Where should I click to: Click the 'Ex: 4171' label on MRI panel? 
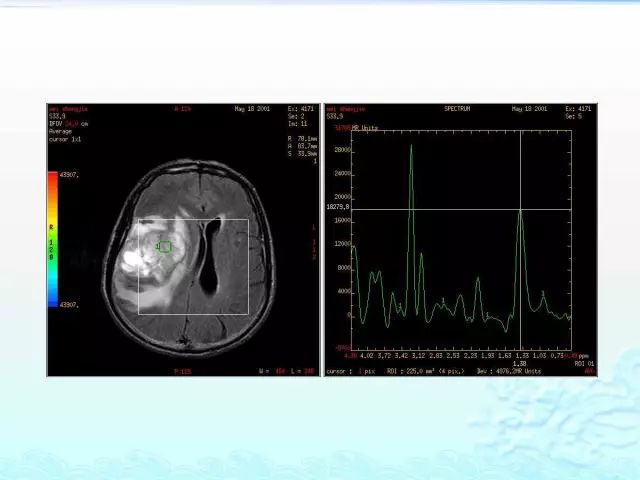tap(301, 109)
